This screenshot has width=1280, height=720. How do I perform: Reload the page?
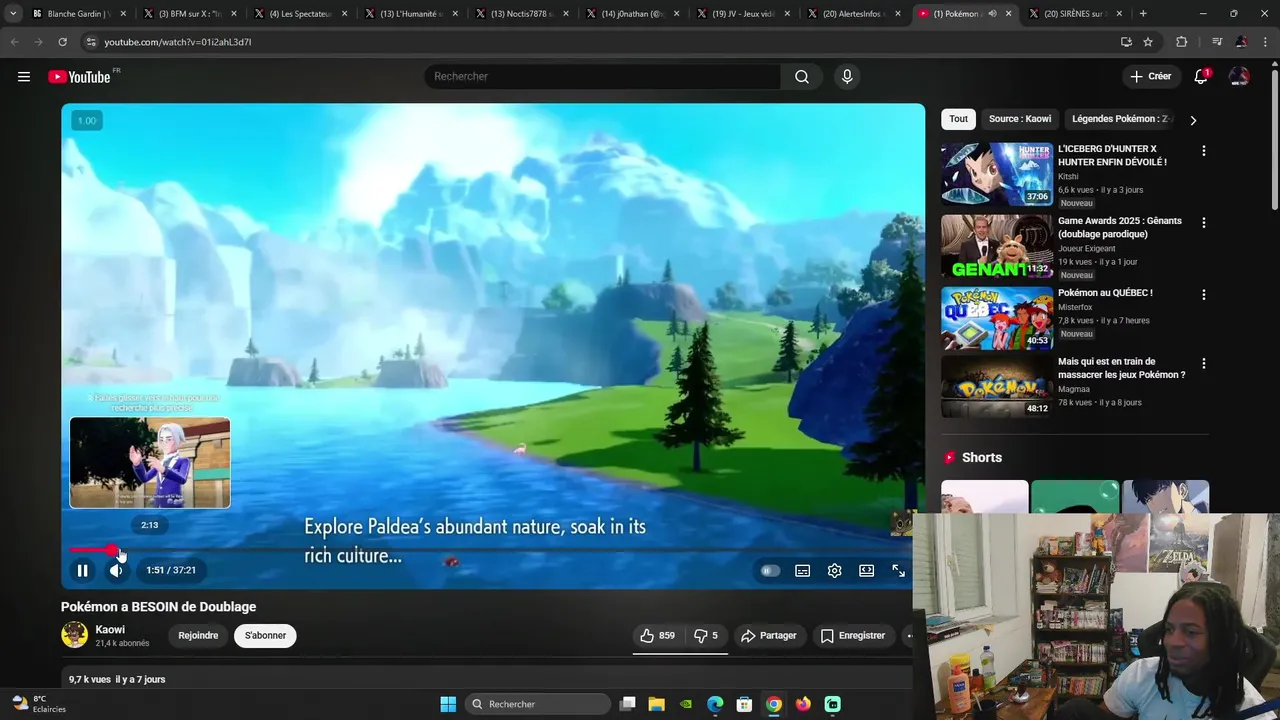[x=62, y=42]
